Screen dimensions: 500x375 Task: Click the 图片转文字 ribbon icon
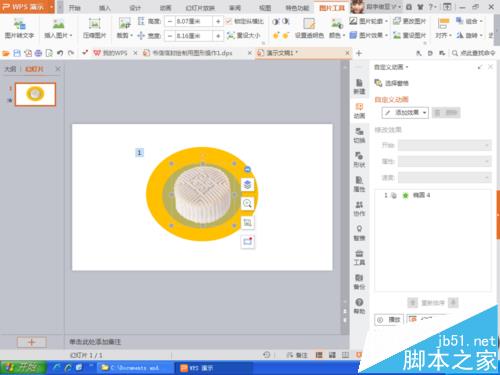(x=19, y=28)
